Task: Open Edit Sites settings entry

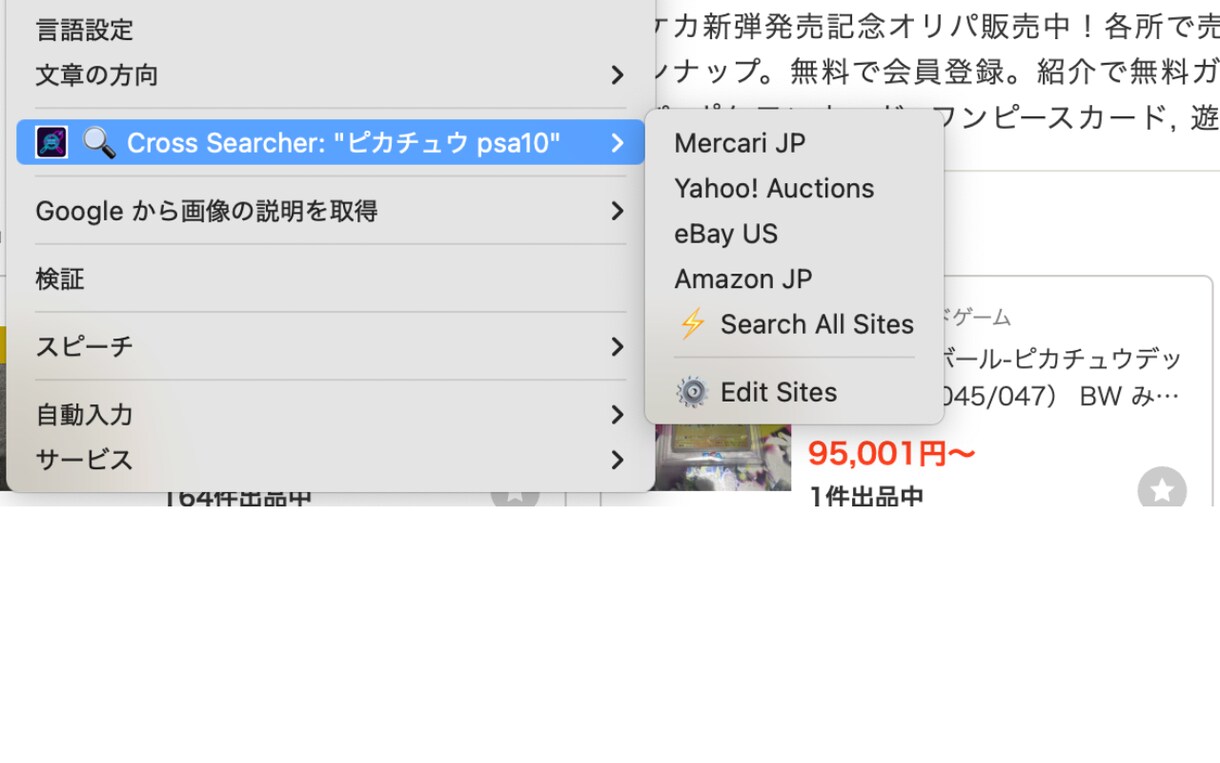Action: pyautogui.click(x=794, y=392)
